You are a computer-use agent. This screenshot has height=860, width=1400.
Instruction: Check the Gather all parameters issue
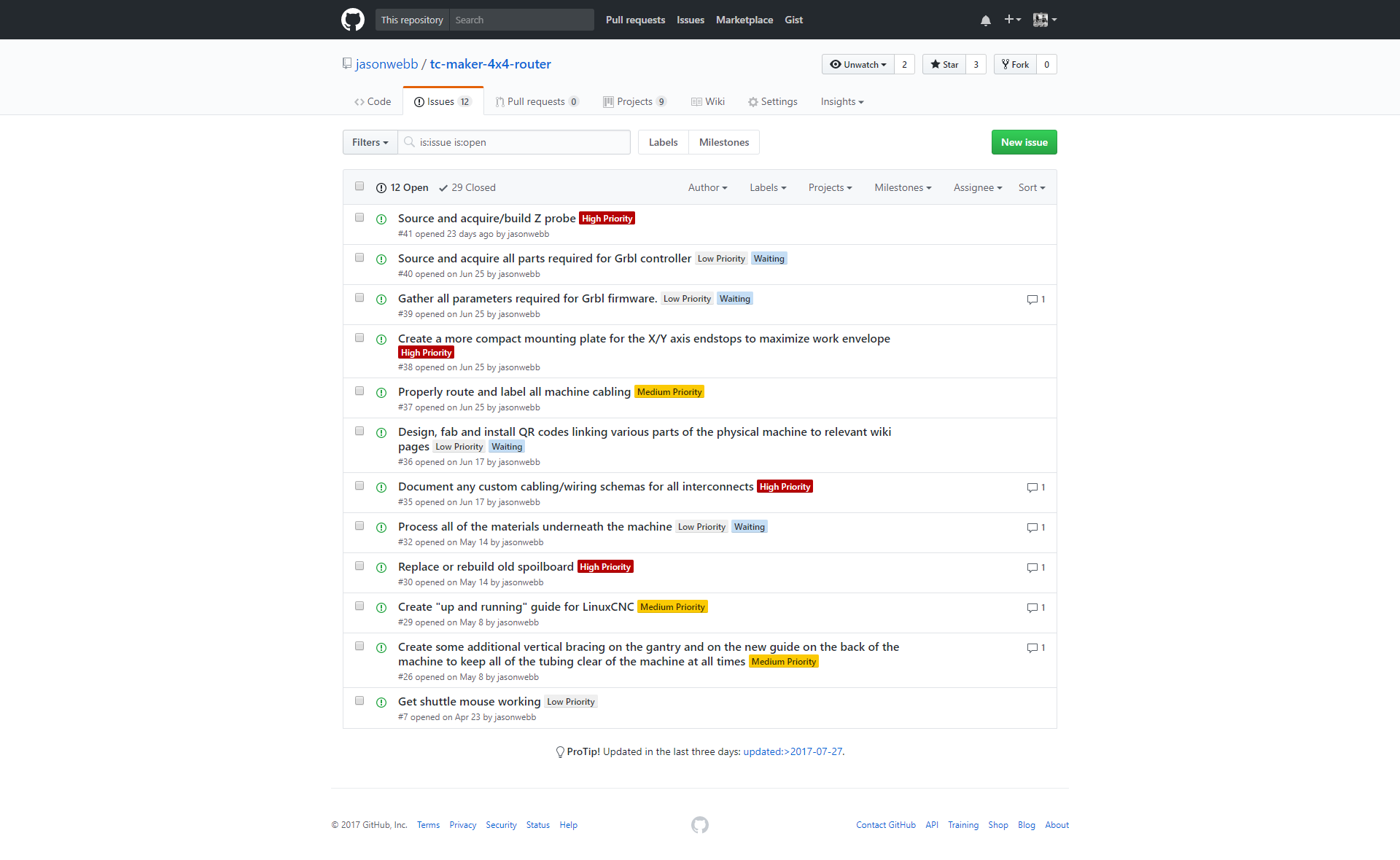click(x=359, y=298)
